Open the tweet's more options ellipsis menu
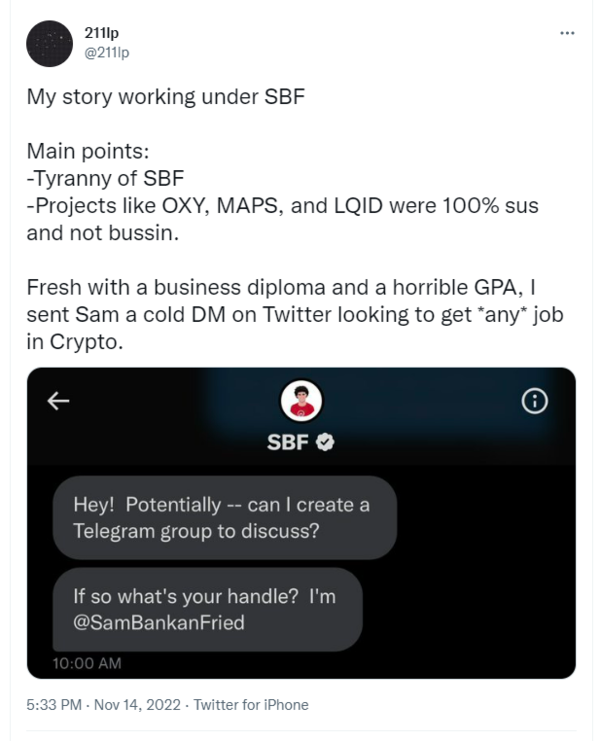600x741 pixels. tap(568, 33)
